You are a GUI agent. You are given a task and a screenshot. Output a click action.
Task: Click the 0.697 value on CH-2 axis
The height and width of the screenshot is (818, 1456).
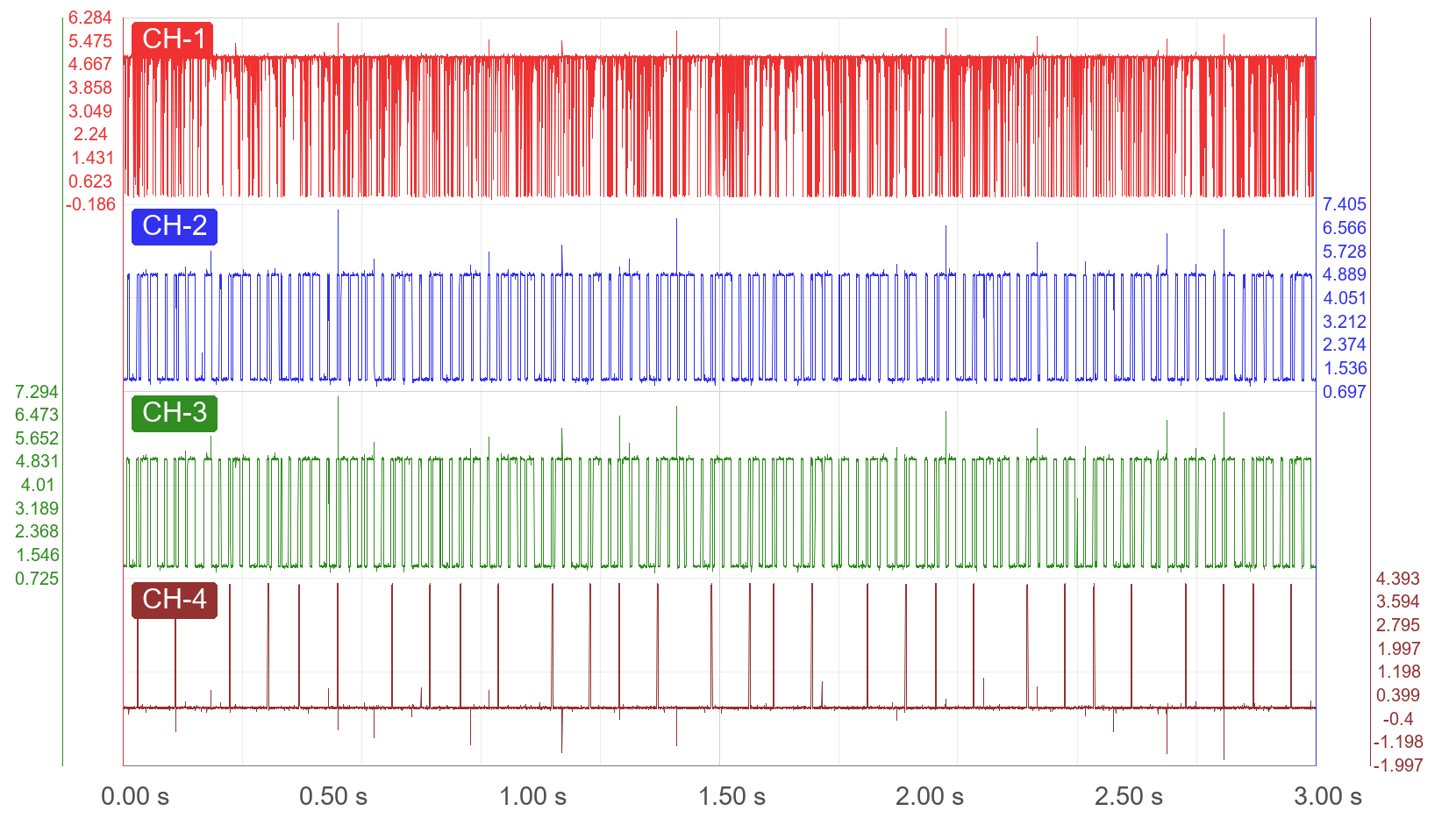(x=1345, y=392)
